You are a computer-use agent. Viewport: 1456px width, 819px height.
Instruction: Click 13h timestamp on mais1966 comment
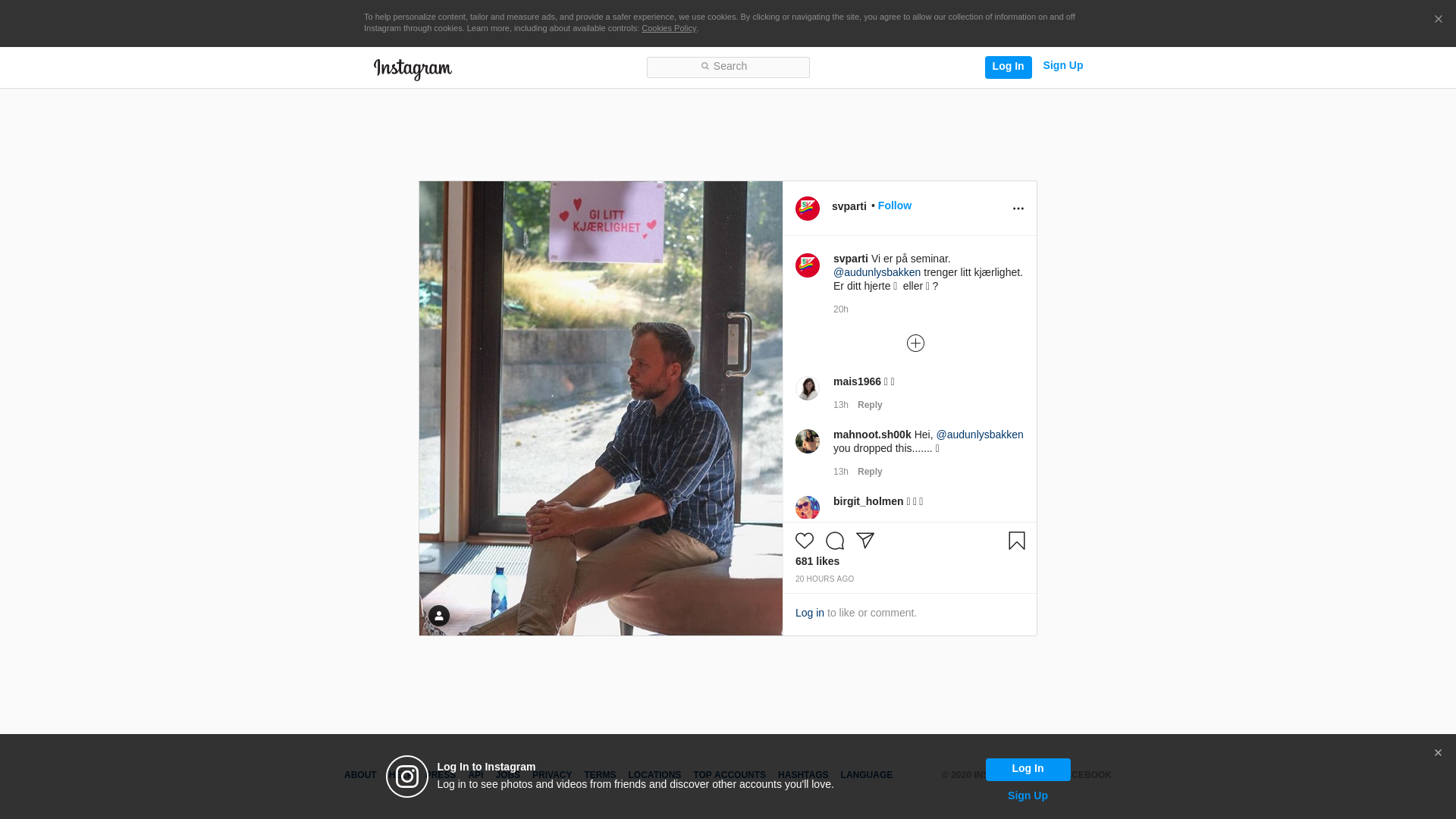click(840, 405)
